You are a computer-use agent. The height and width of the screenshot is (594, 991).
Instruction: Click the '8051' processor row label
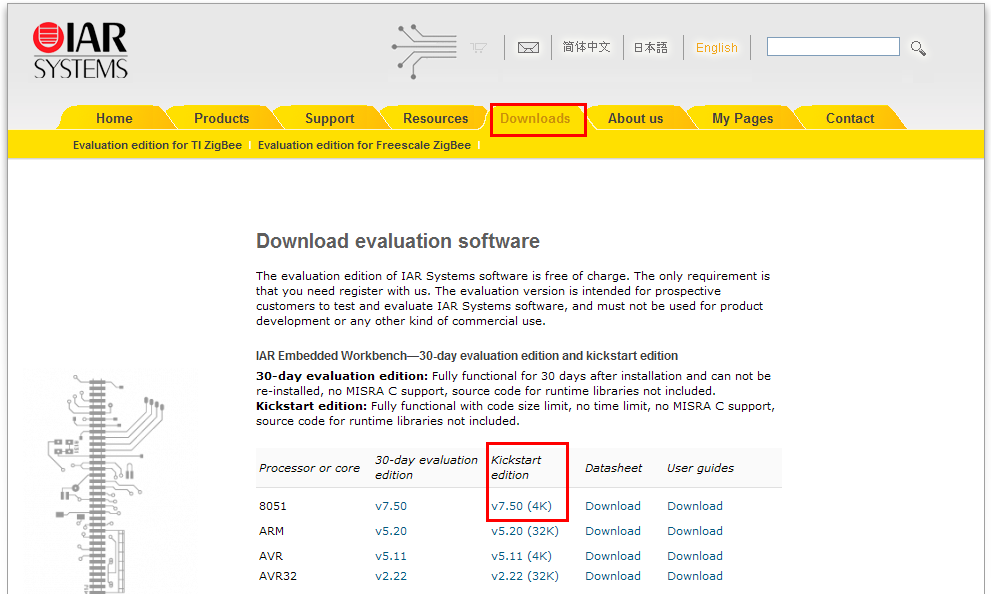(272, 506)
